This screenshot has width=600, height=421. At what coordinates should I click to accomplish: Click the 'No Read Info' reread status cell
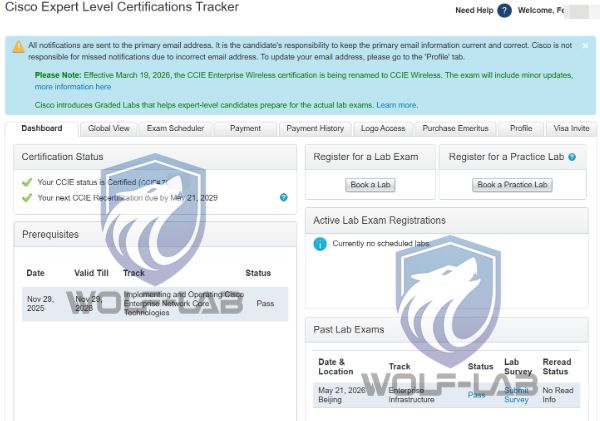coord(558,395)
